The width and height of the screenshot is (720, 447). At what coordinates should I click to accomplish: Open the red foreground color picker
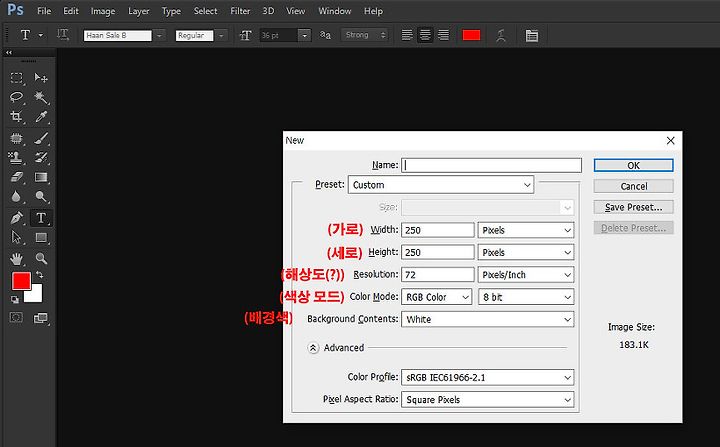point(21,281)
